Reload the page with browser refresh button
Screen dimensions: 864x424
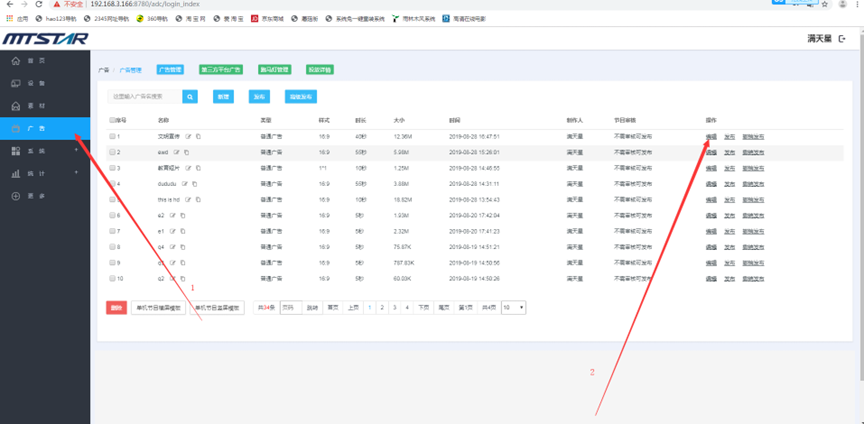[x=38, y=5]
